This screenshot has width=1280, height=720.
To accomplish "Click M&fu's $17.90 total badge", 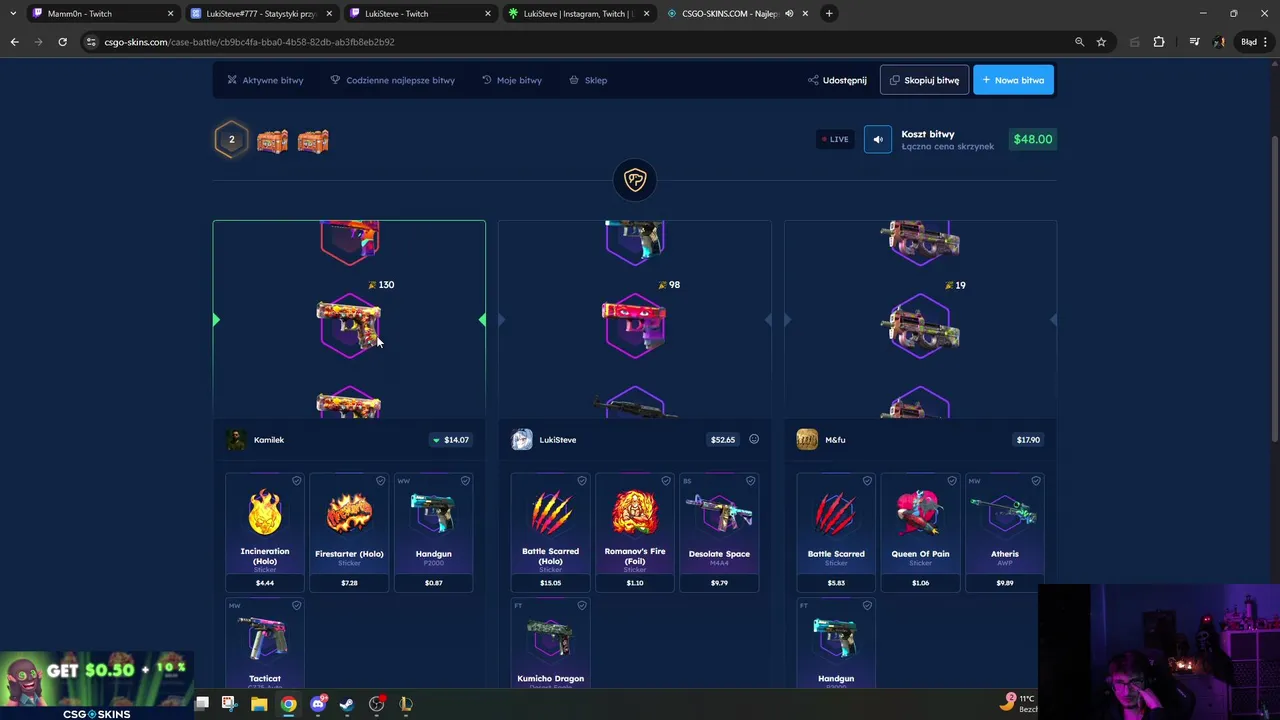I will [x=1028, y=440].
